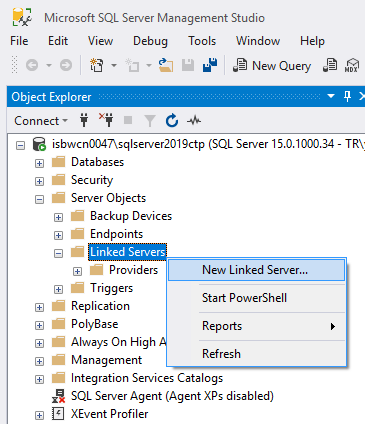
Task: Select the Backup Devices tree item
Action: (x=131, y=216)
